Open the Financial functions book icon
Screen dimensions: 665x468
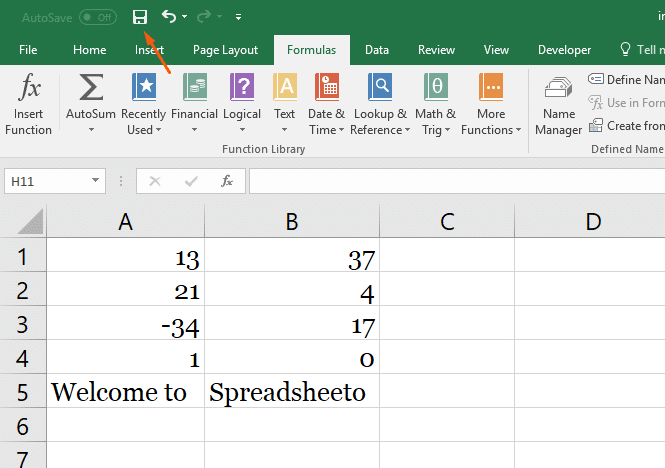(195, 87)
